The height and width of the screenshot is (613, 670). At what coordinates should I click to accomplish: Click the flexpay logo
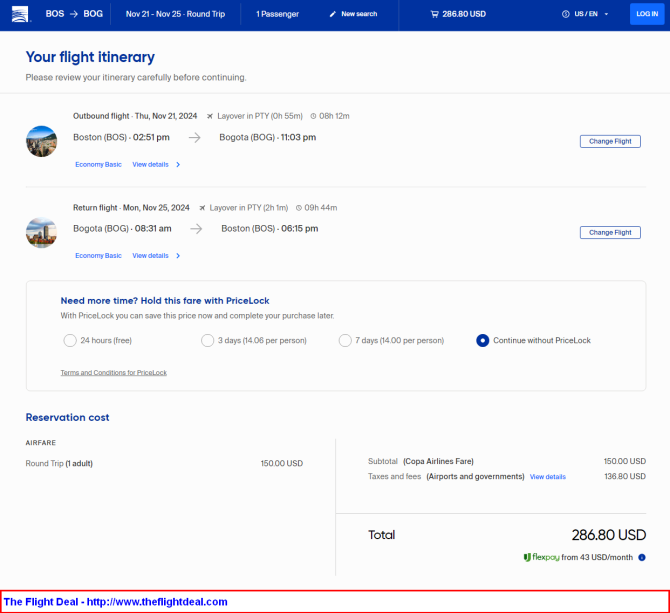[x=541, y=557]
